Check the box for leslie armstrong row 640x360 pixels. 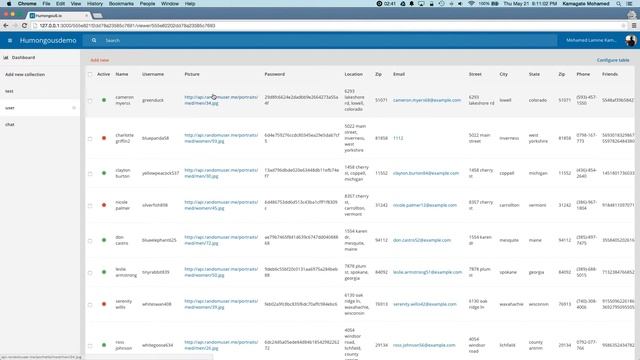[x=90, y=272]
